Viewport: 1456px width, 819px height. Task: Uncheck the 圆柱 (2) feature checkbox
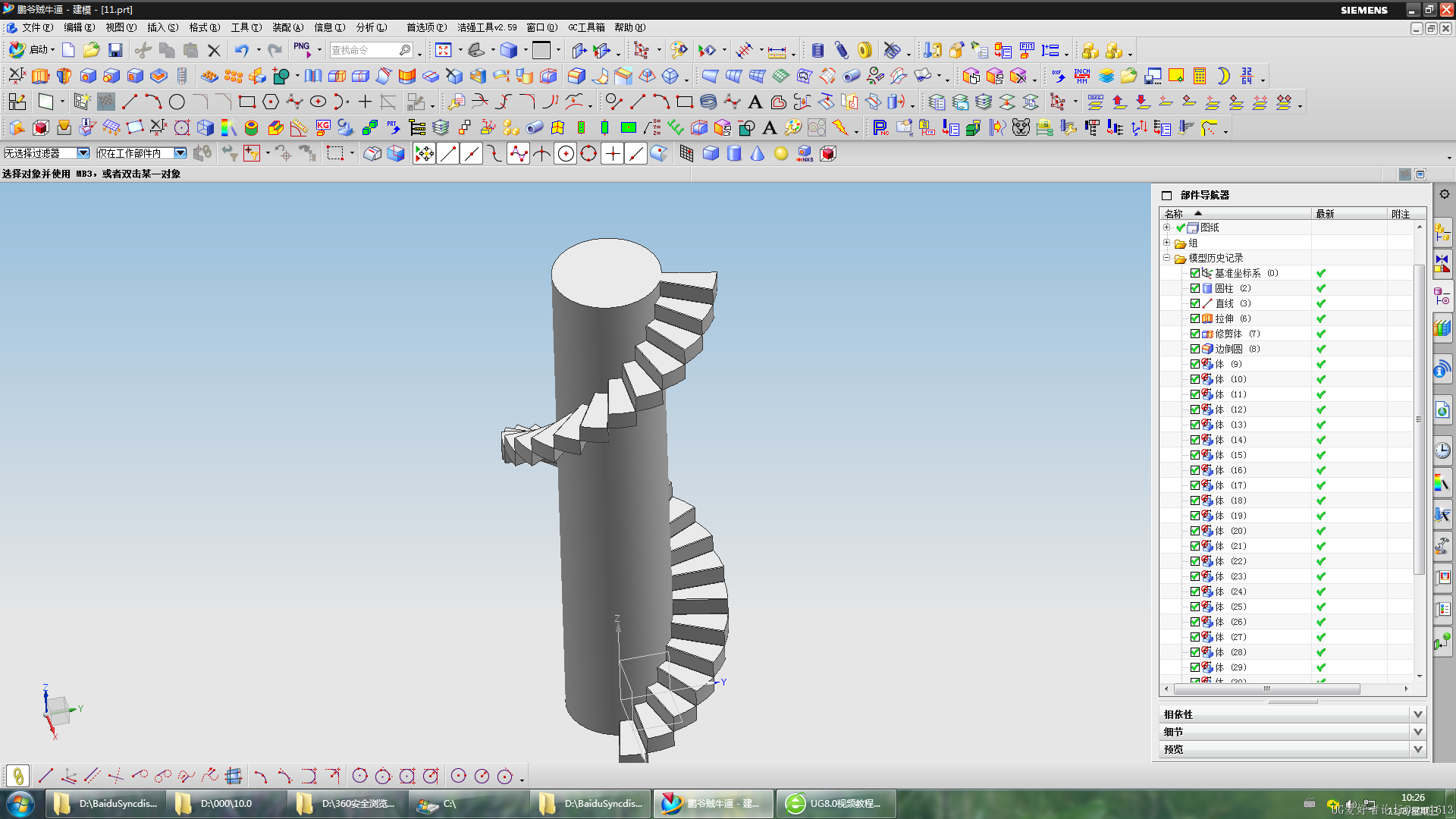(x=1195, y=288)
